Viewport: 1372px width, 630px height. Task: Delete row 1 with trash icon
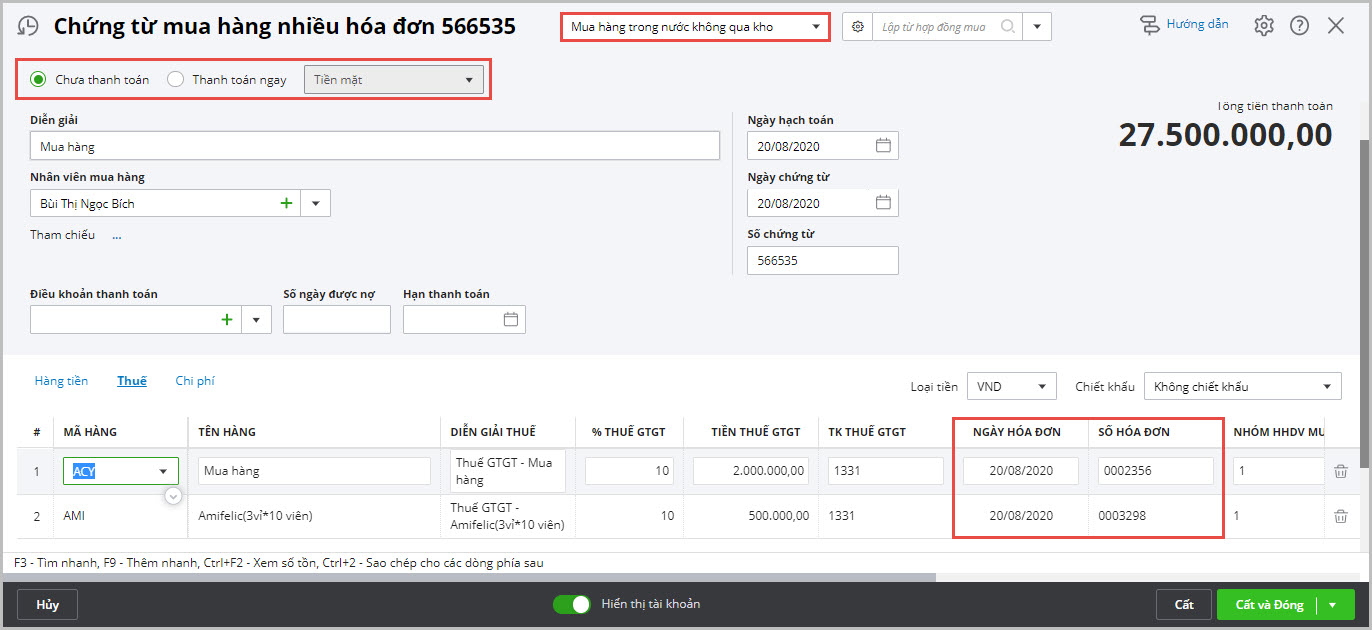1341,471
